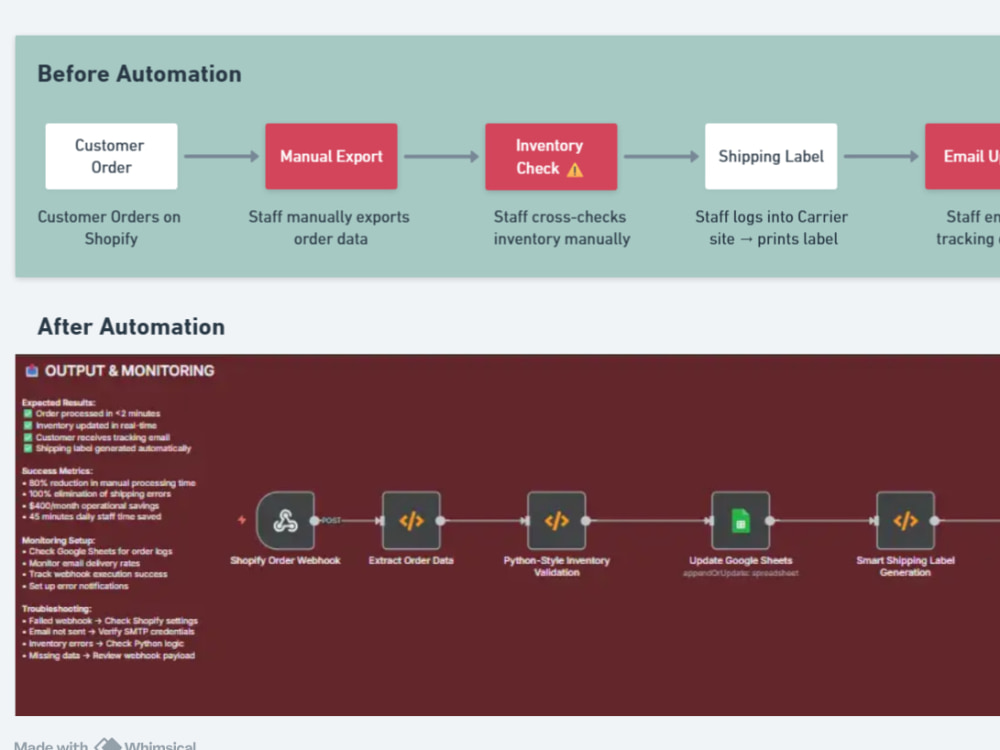Click the 'Success Metrics:' section heading

(x=57, y=471)
